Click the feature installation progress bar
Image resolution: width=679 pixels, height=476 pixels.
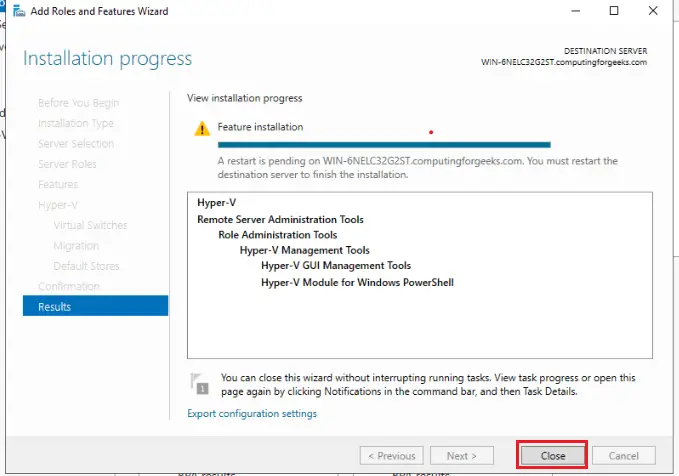point(384,145)
